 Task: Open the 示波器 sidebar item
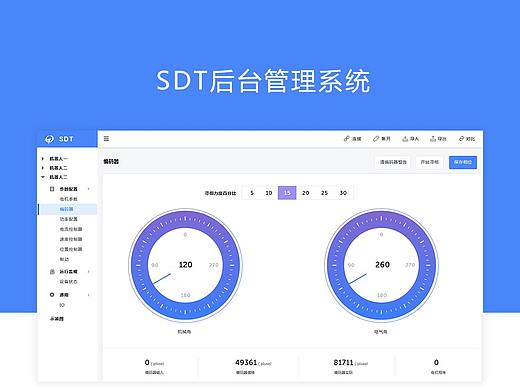pyautogui.click(x=57, y=319)
